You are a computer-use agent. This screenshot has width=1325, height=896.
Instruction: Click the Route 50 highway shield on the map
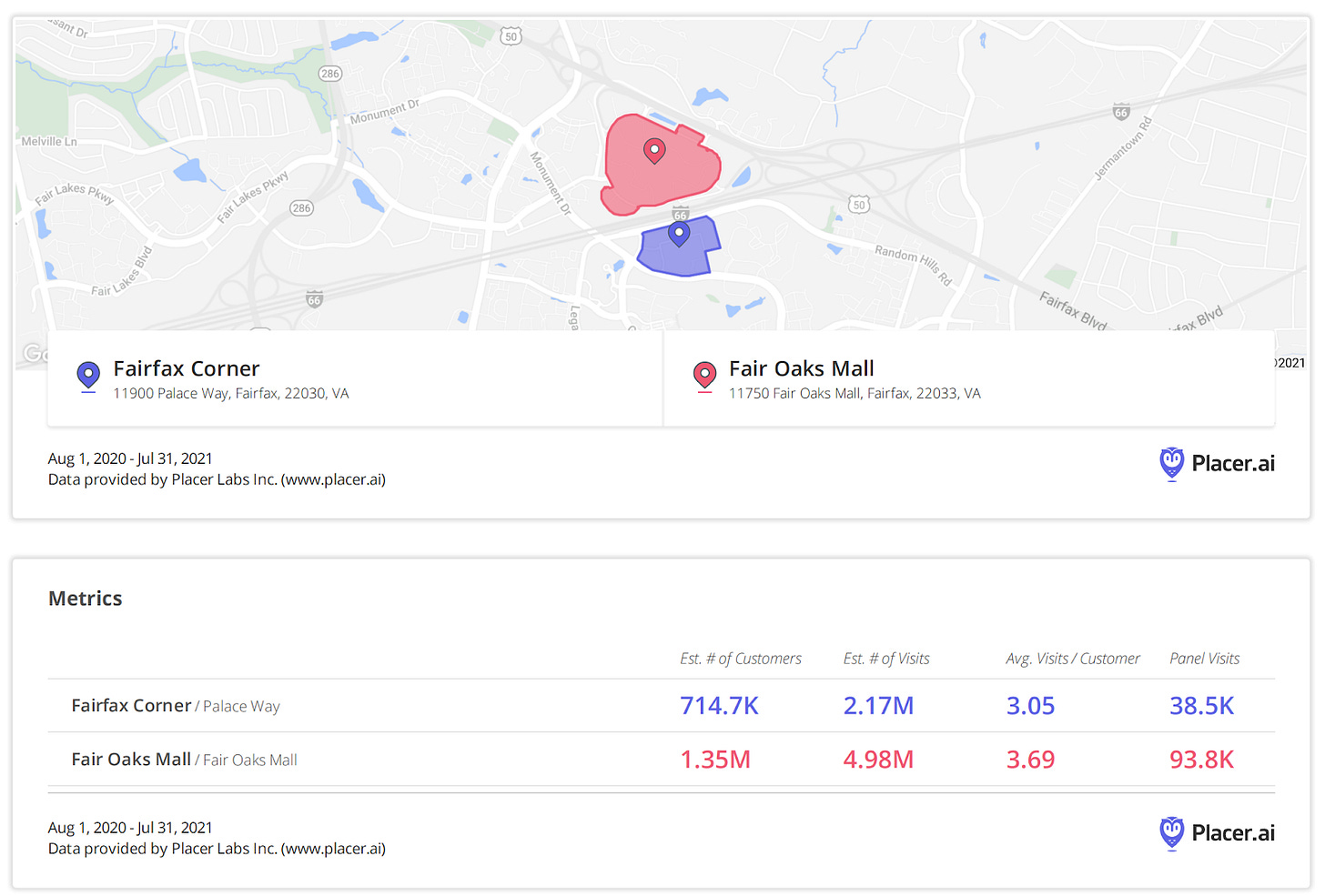pos(511,35)
